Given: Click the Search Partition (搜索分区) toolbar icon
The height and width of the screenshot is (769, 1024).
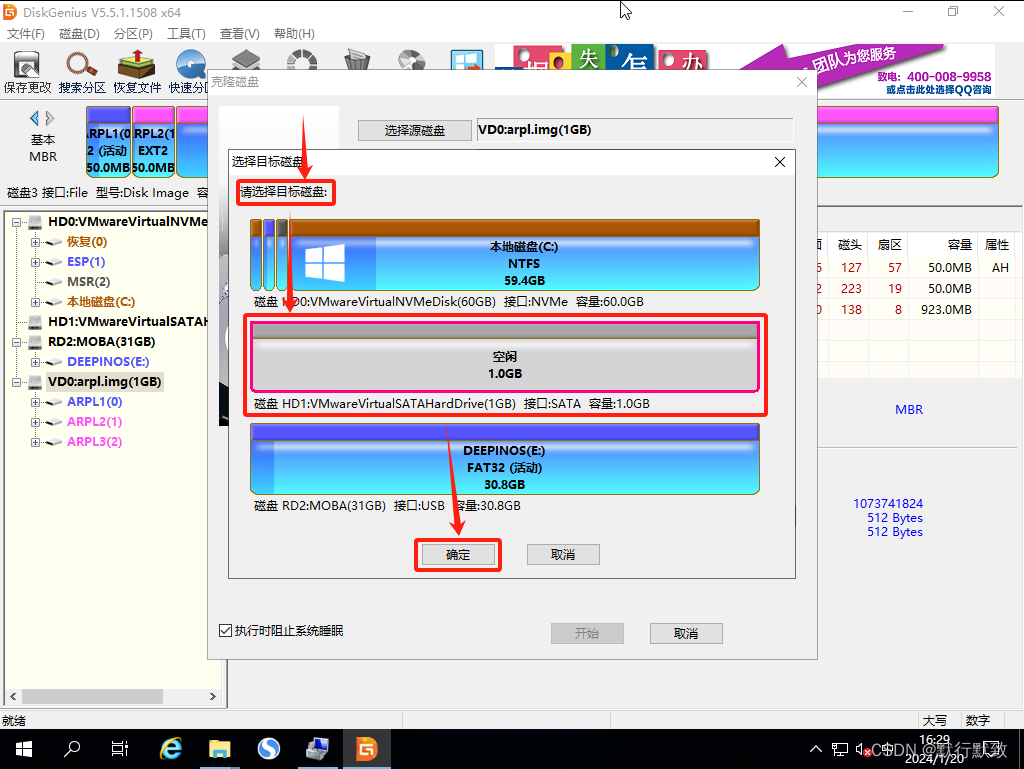Looking at the screenshot, I should tap(82, 72).
